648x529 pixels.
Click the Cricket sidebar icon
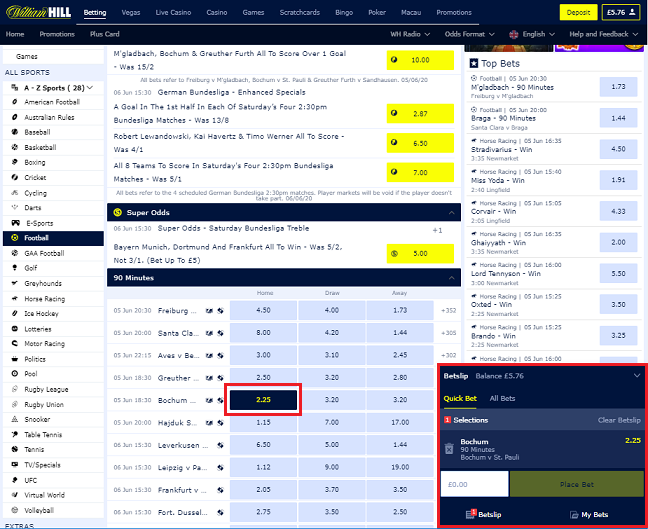click(15, 177)
